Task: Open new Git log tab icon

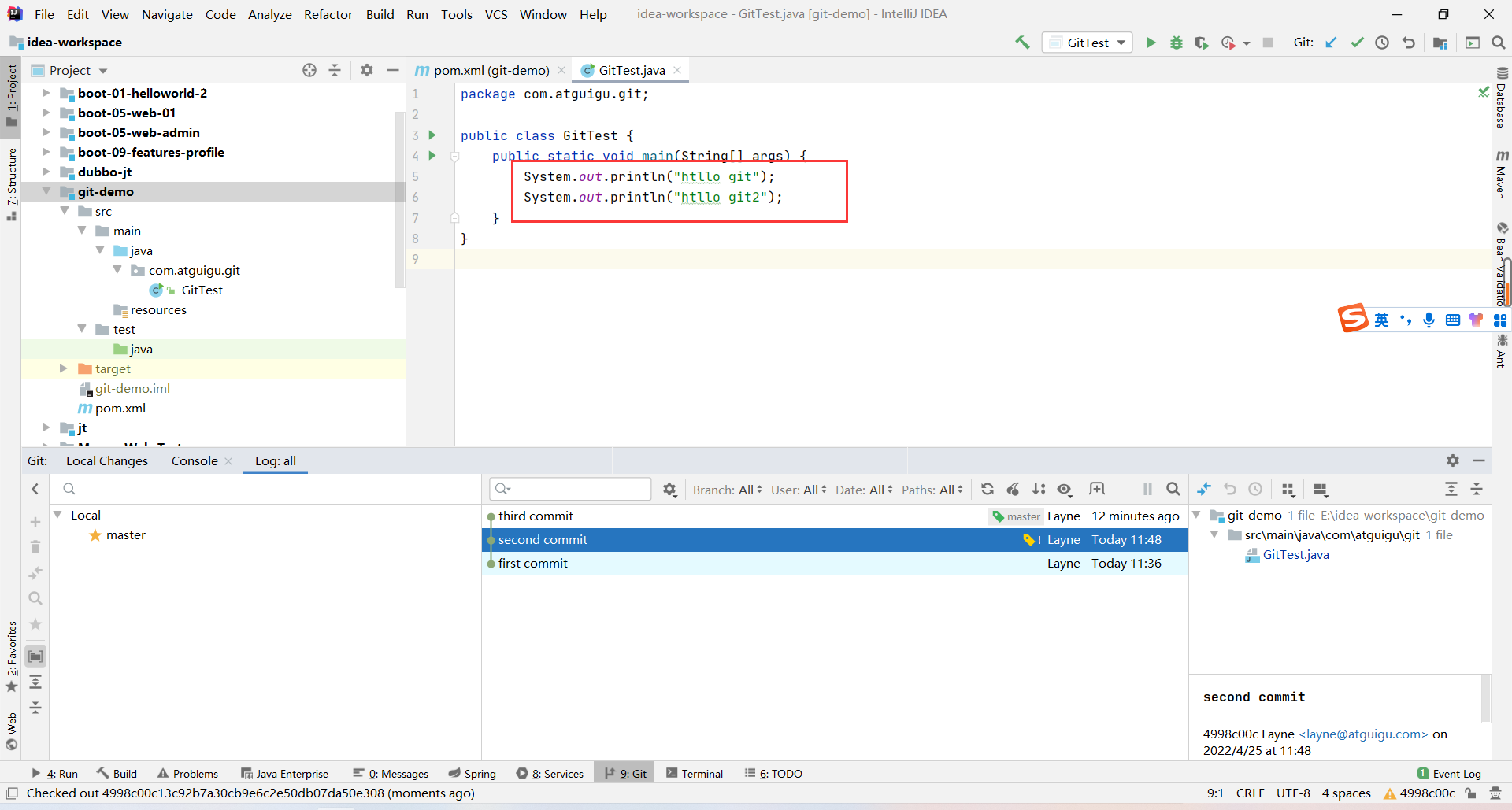Action: pyautogui.click(x=1097, y=489)
